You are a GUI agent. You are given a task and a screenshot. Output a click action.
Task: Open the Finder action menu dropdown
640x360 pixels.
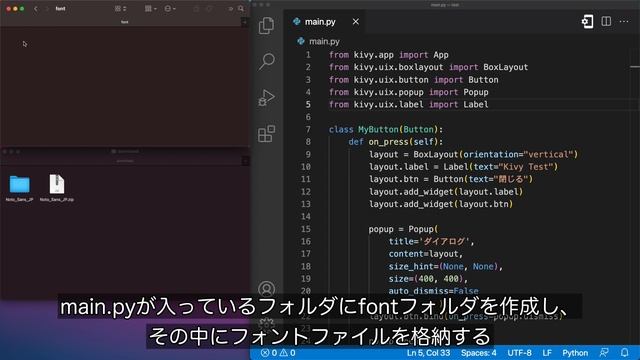tap(169, 9)
